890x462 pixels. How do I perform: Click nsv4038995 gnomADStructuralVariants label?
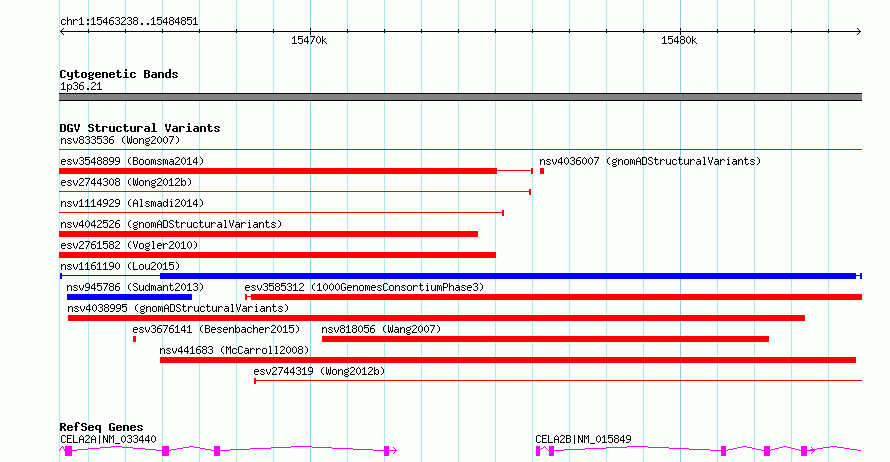[x=178, y=308]
